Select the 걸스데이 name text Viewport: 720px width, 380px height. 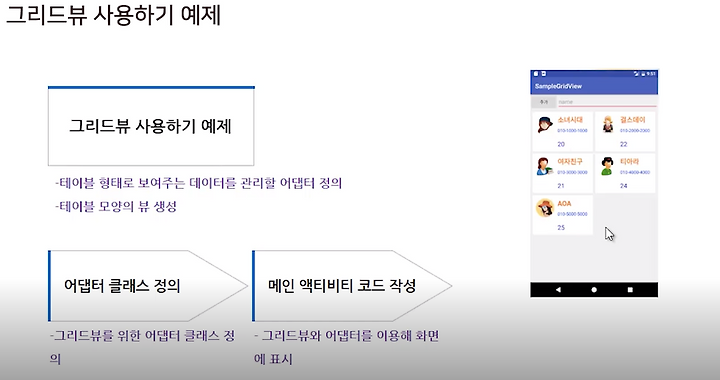[632, 120]
